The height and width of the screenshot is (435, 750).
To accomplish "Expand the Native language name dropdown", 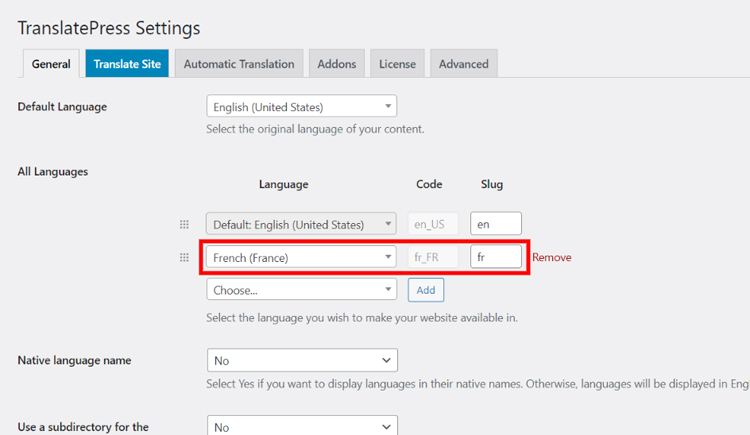I will [301, 360].
